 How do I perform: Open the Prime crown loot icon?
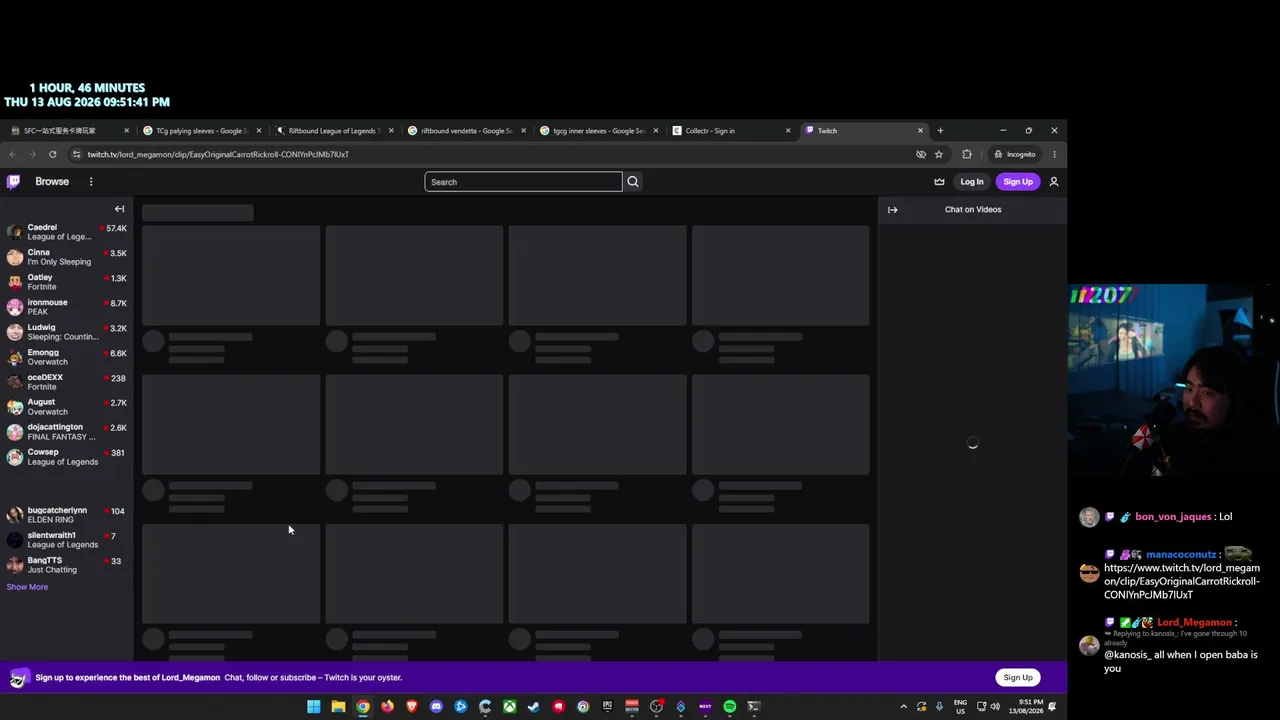point(939,182)
